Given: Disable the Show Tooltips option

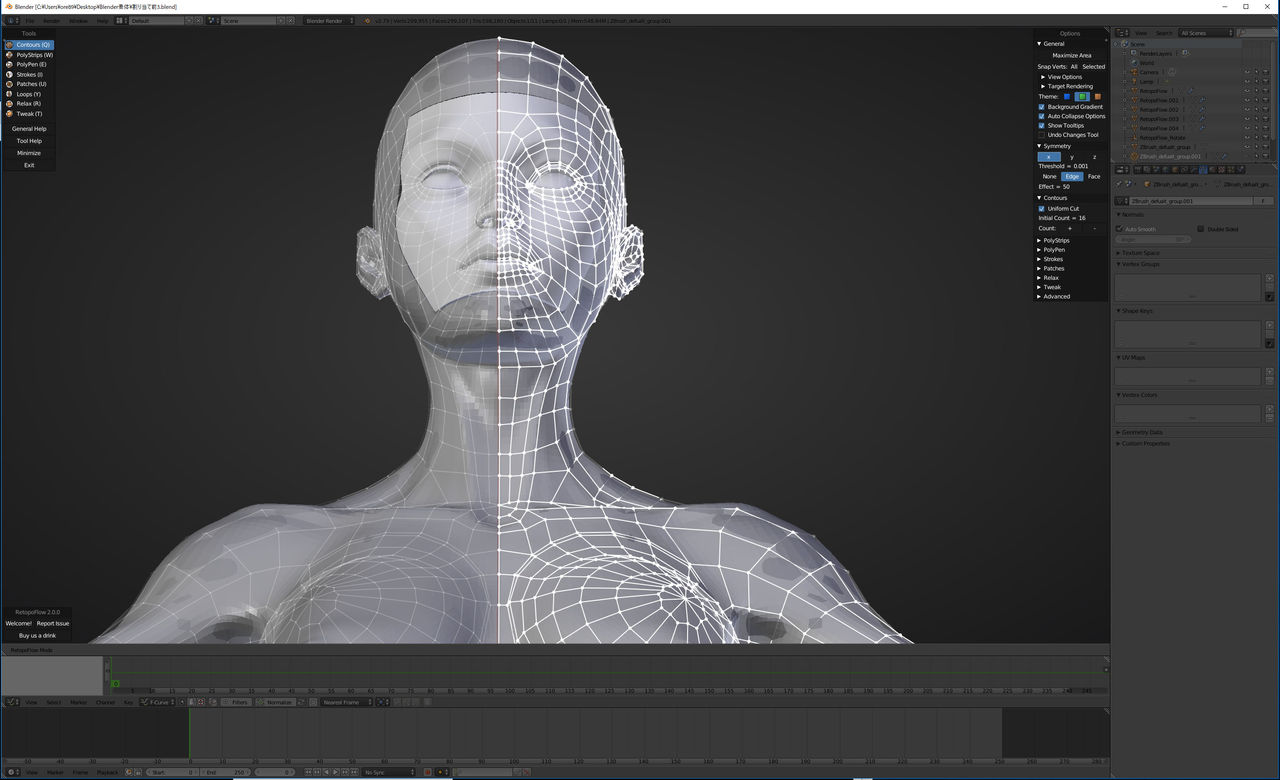Looking at the screenshot, I should (1042, 125).
